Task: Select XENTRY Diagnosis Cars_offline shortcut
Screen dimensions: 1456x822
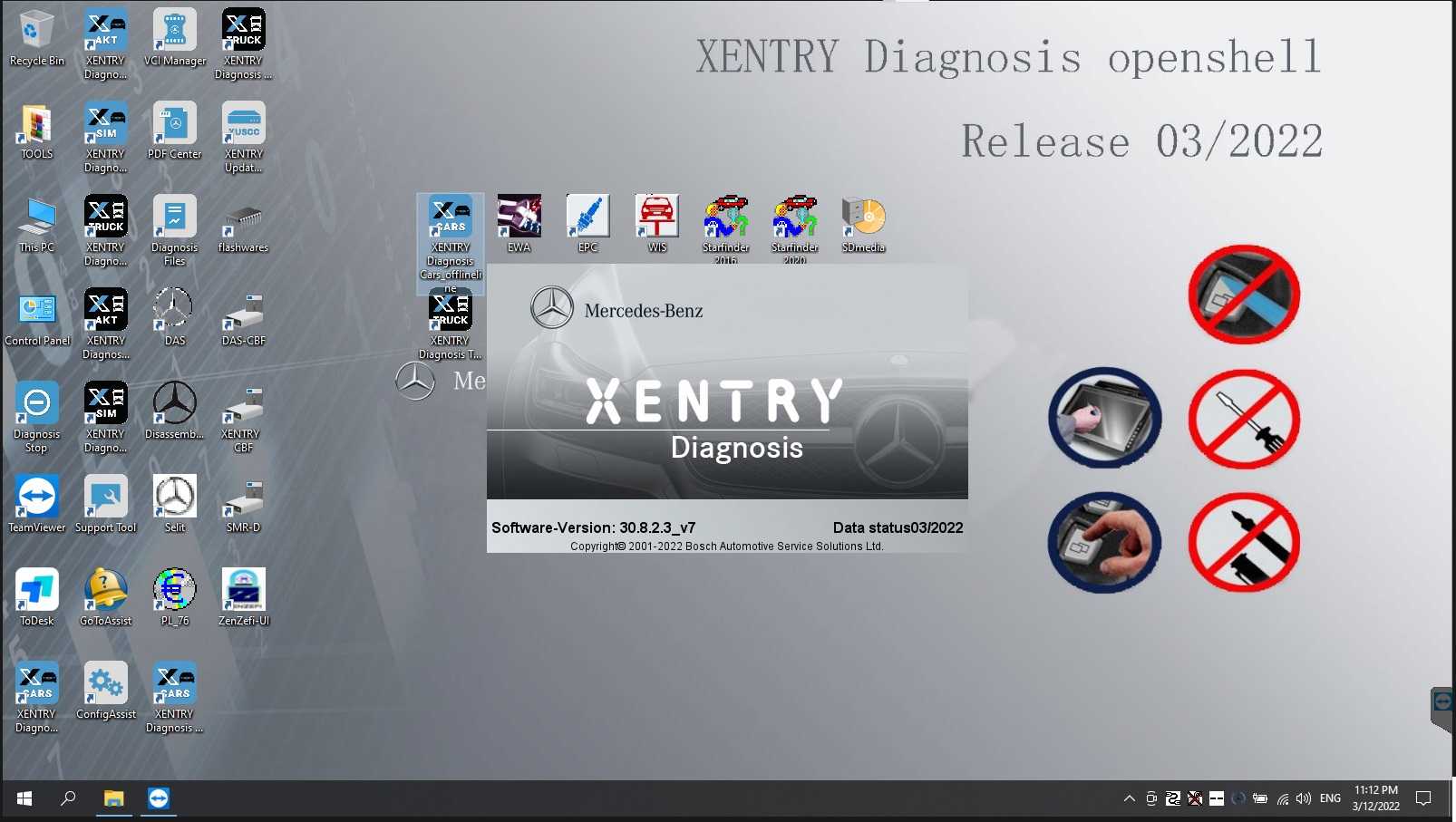Action: 451,243
